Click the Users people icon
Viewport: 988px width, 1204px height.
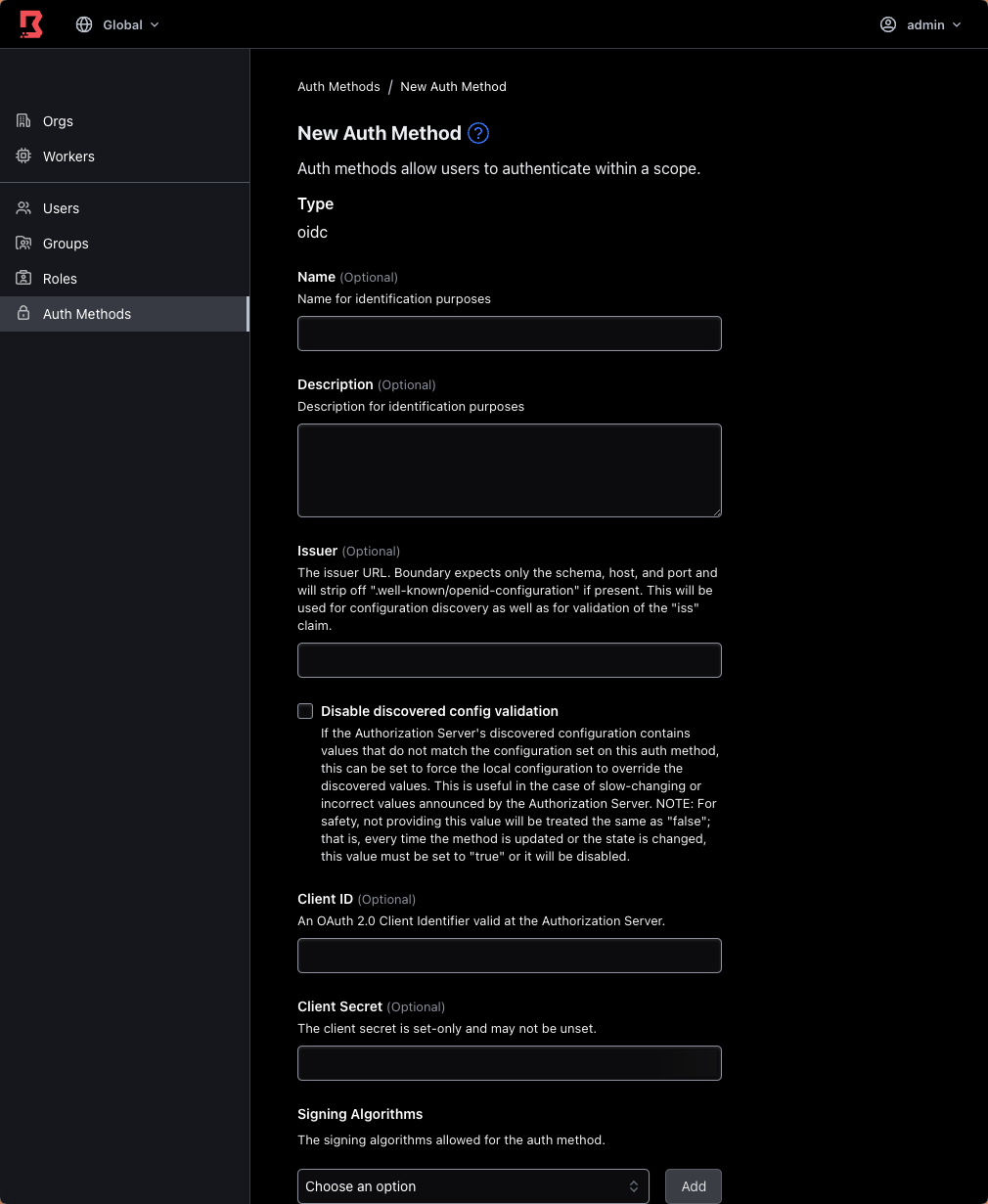tap(23, 208)
